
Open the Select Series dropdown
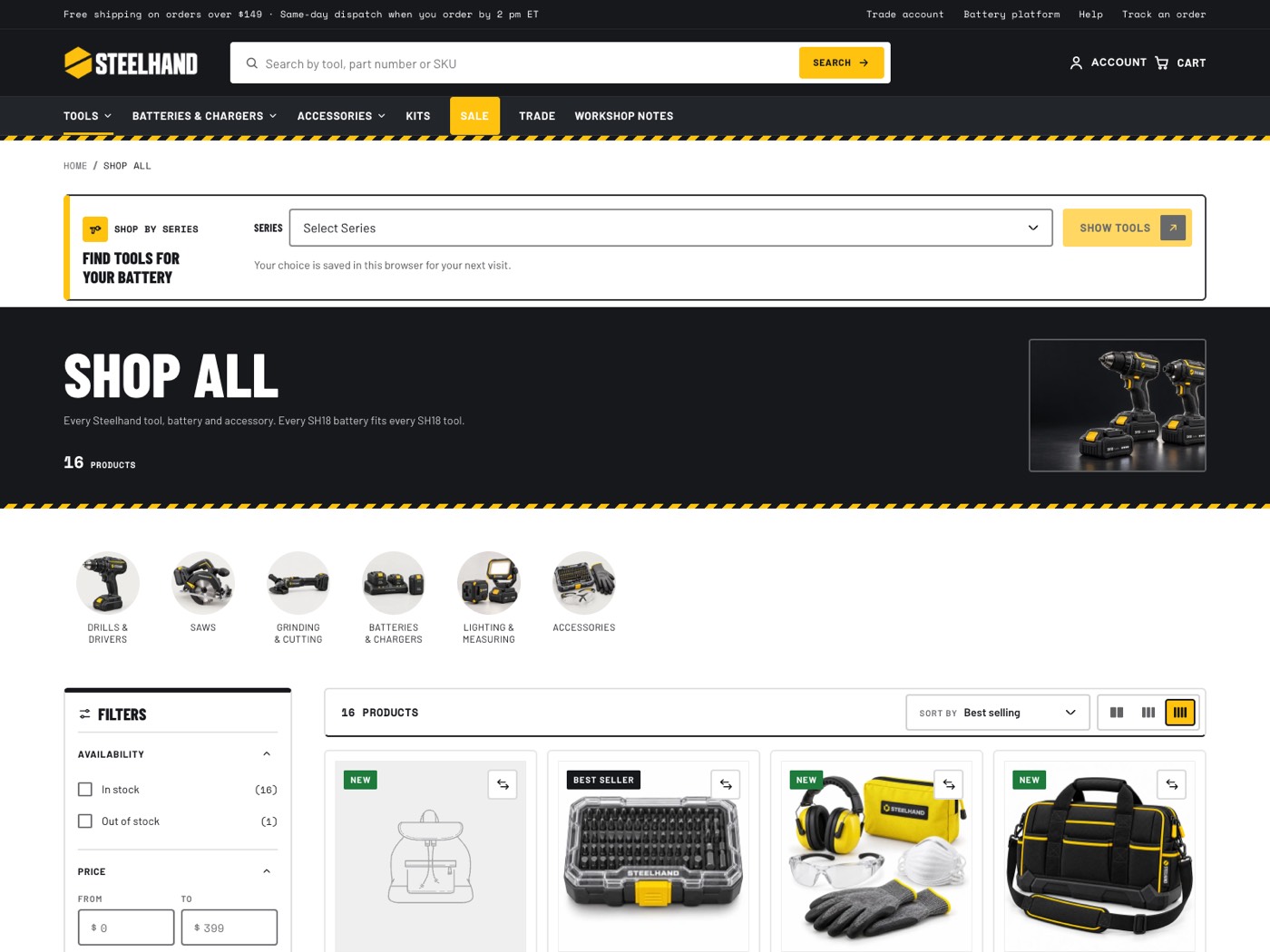(x=670, y=228)
